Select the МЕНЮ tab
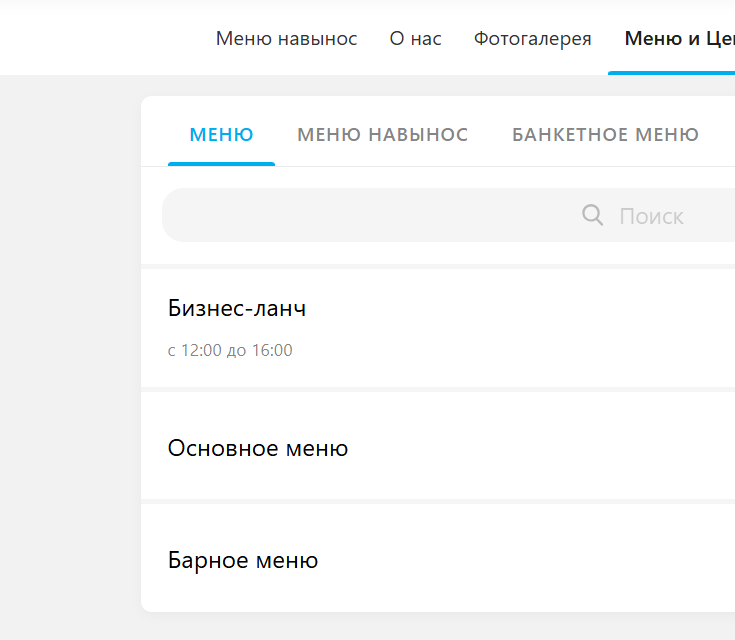This screenshot has width=735, height=640. coord(221,135)
